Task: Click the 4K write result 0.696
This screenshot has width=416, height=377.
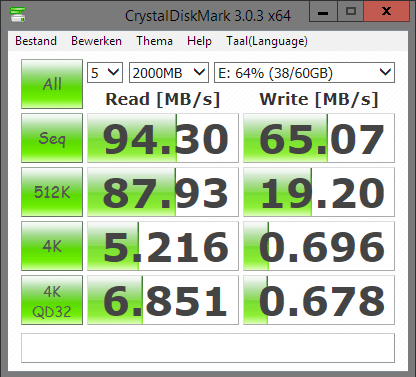Action: coord(319,246)
